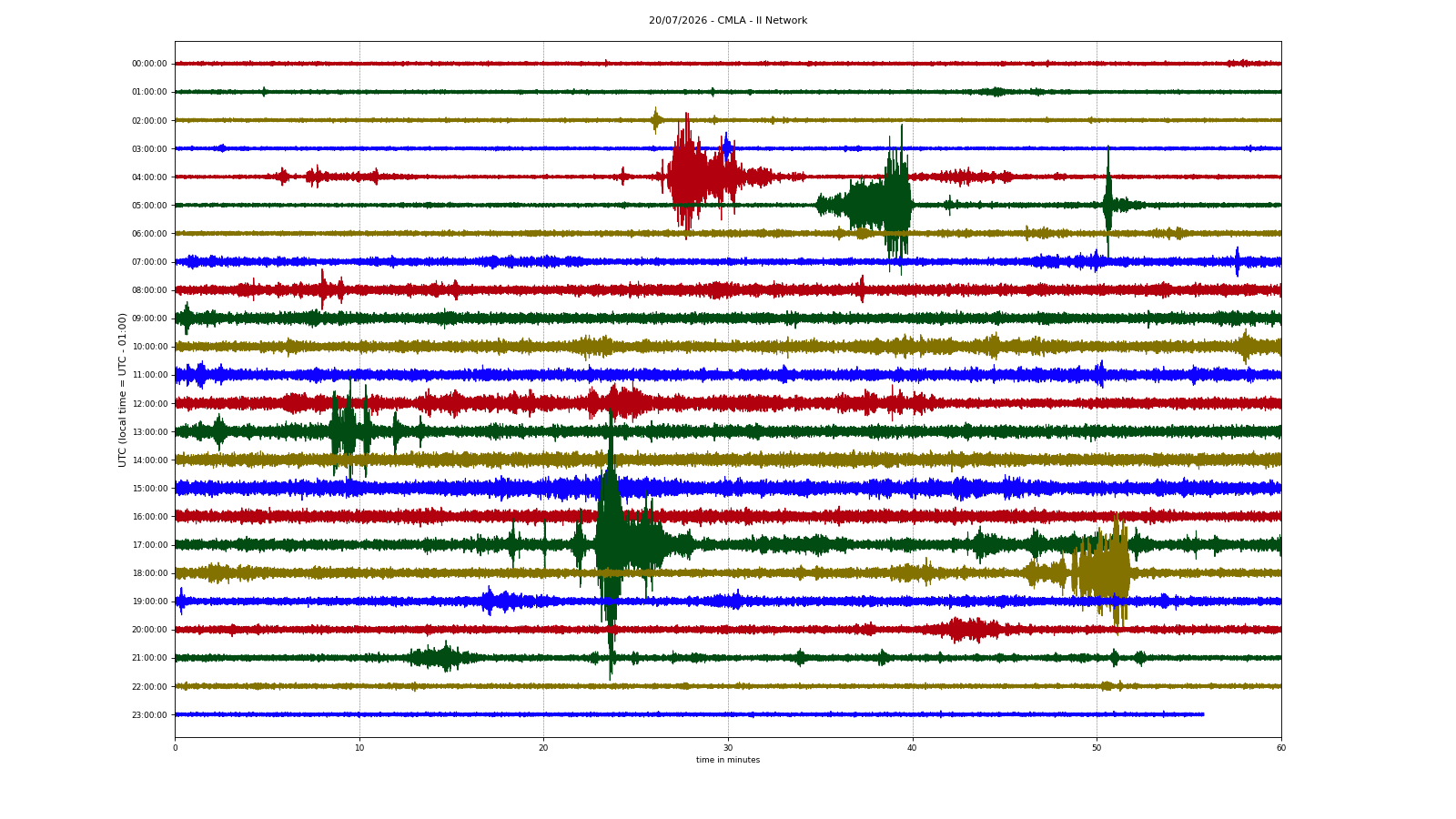Select the 10:00:00 hour label
Image resolution: width=1456 pixels, height=819 pixels.
click(x=149, y=347)
